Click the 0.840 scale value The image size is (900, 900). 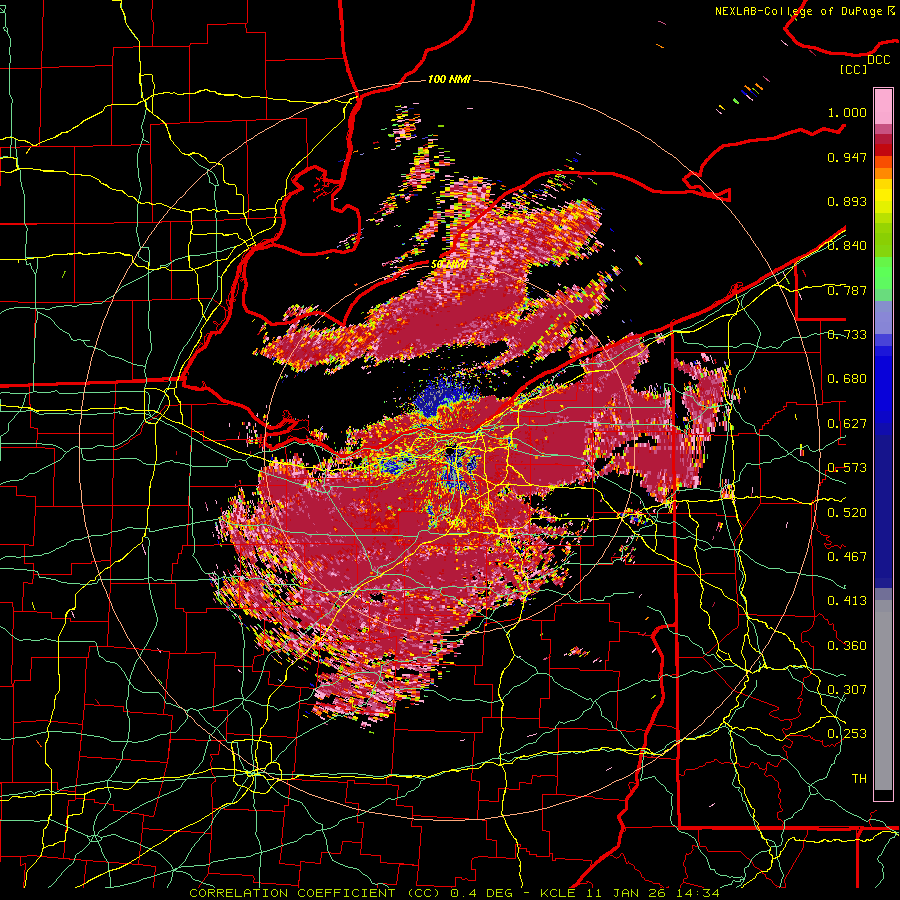pyautogui.click(x=847, y=246)
